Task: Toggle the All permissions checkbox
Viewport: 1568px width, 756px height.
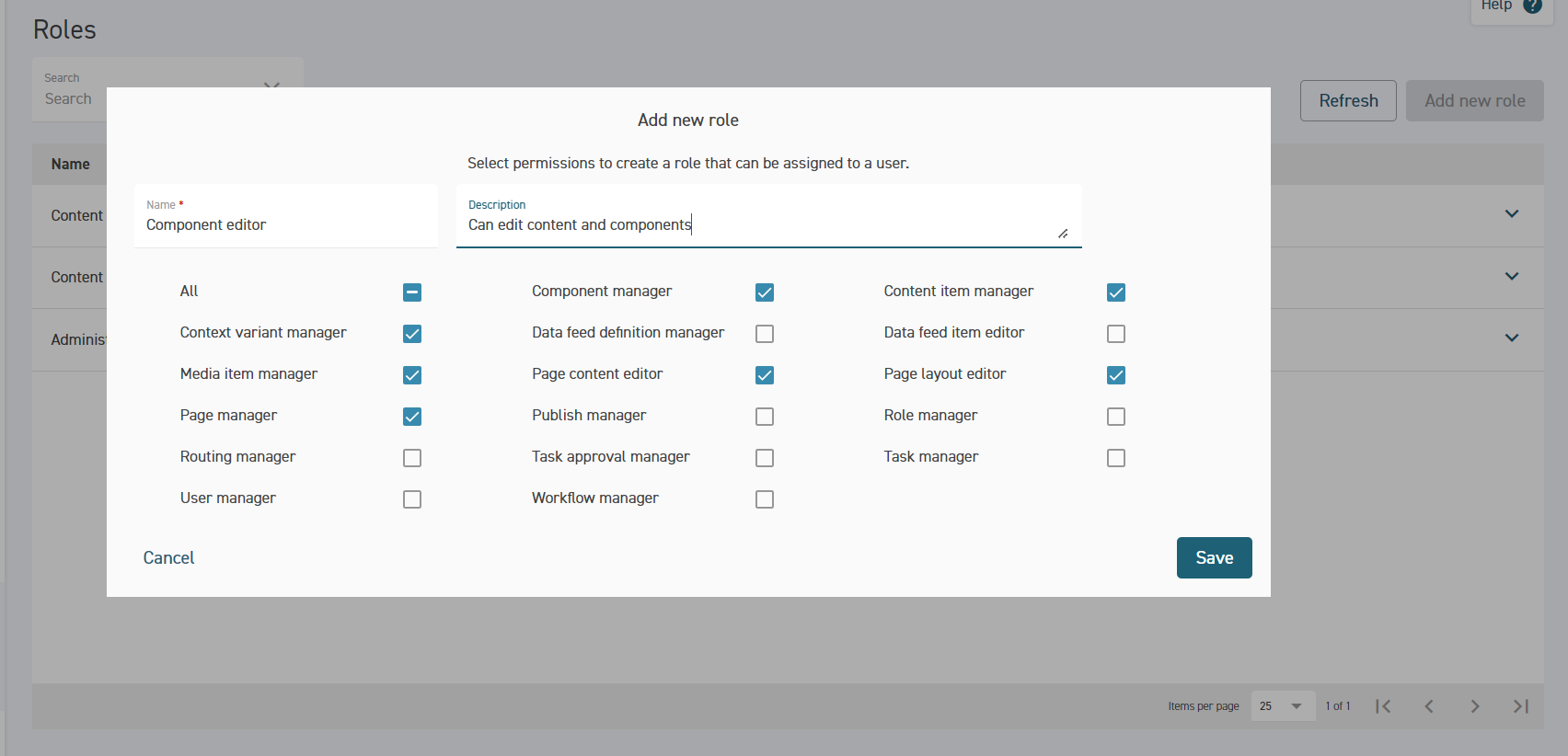Action: [412, 292]
